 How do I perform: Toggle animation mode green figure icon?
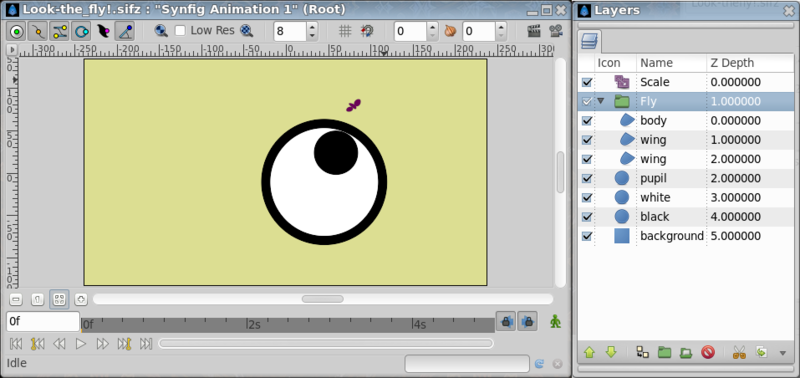(x=556, y=322)
